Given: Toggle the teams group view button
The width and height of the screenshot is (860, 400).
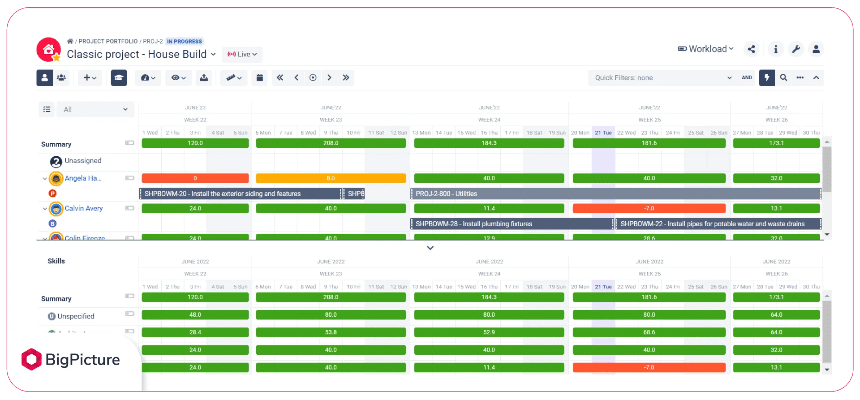Looking at the screenshot, I should pyautogui.click(x=62, y=77).
